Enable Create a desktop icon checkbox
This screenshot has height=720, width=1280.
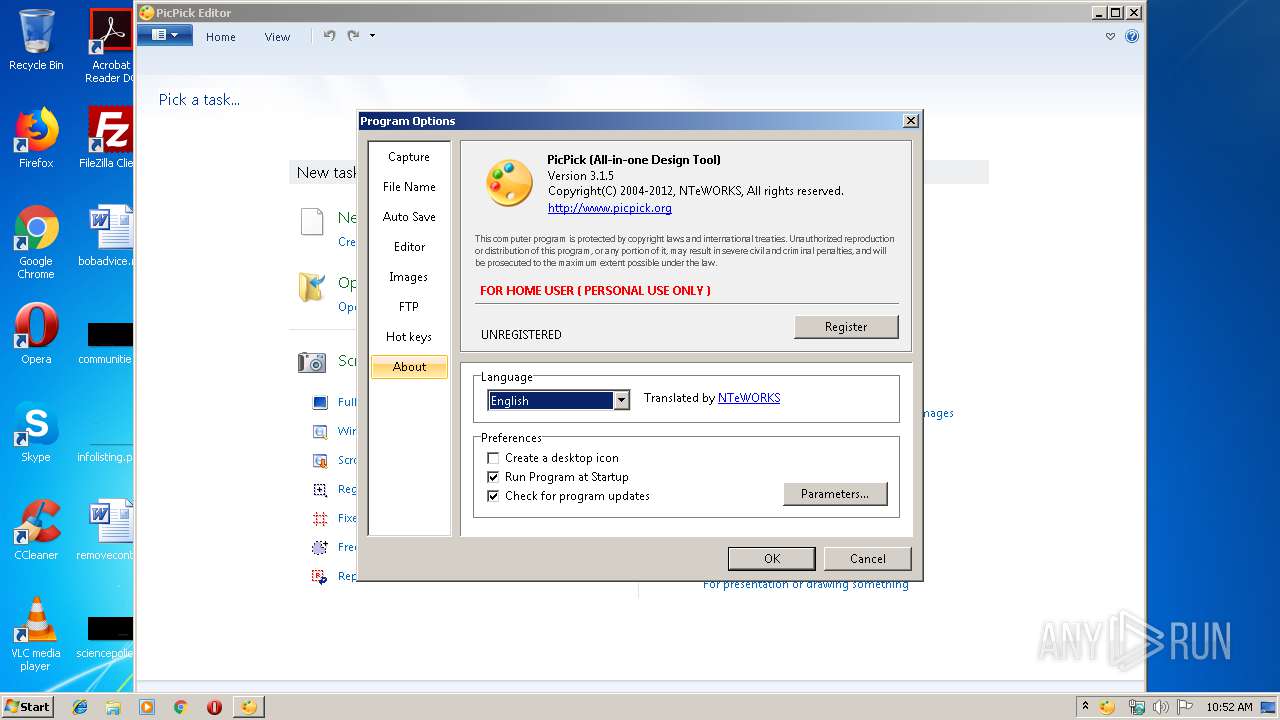pos(493,458)
